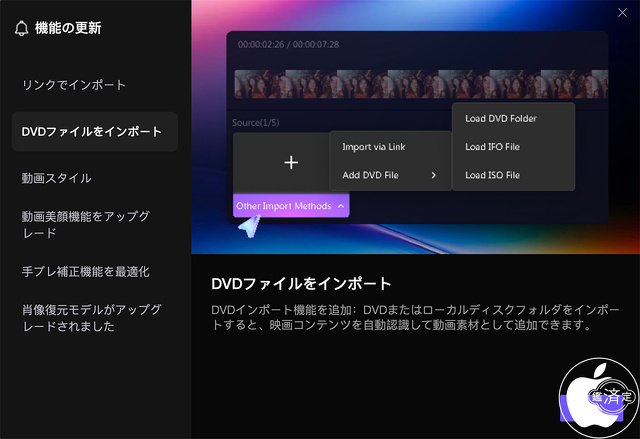Click the plus icon to add source
The height and width of the screenshot is (439, 640).
291,162
